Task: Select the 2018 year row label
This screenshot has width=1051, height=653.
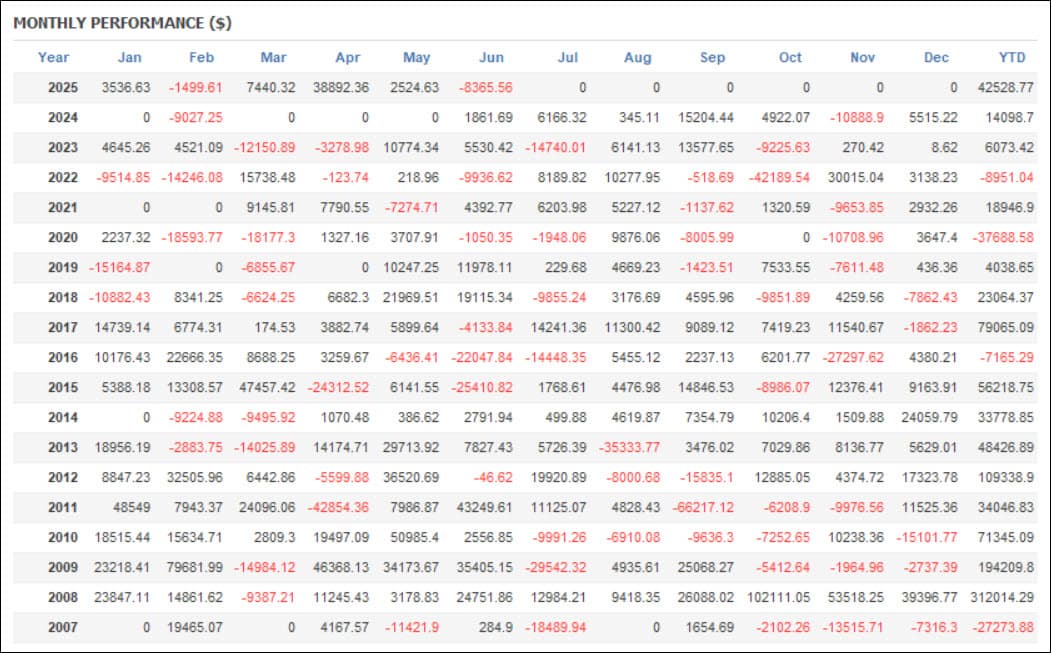Action: click(x=62, y=298)
